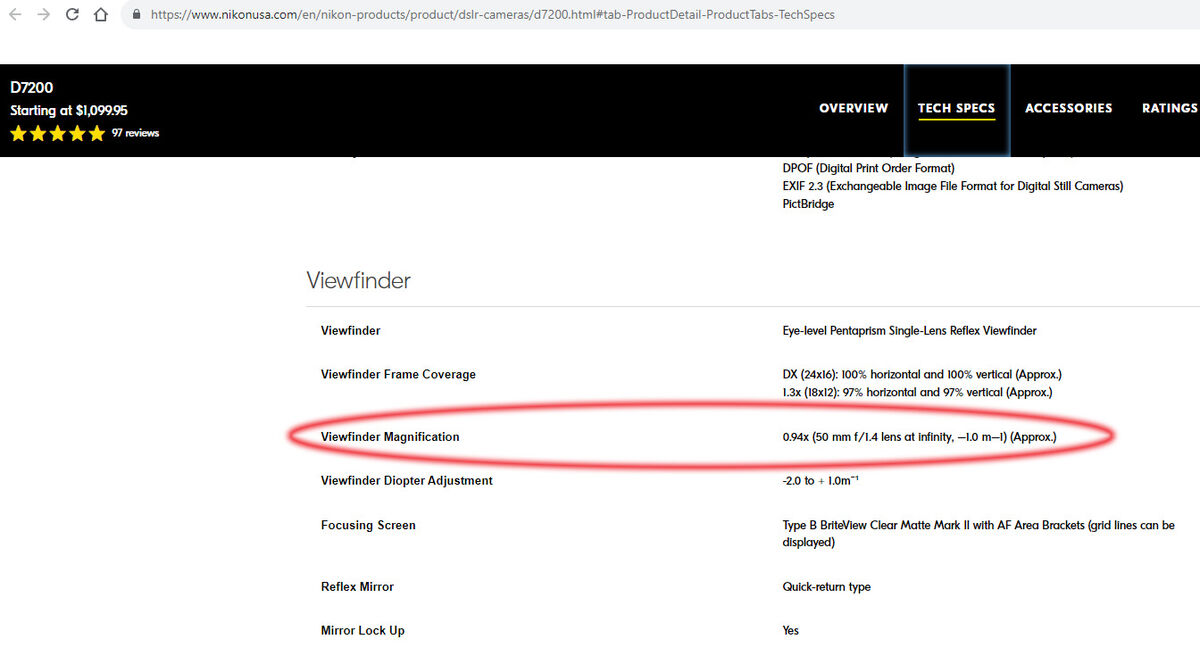This screenshot has height=656, width=1200.
Task: Click the Yes value for Mirror Lock Up
Action: pos(791,631)
